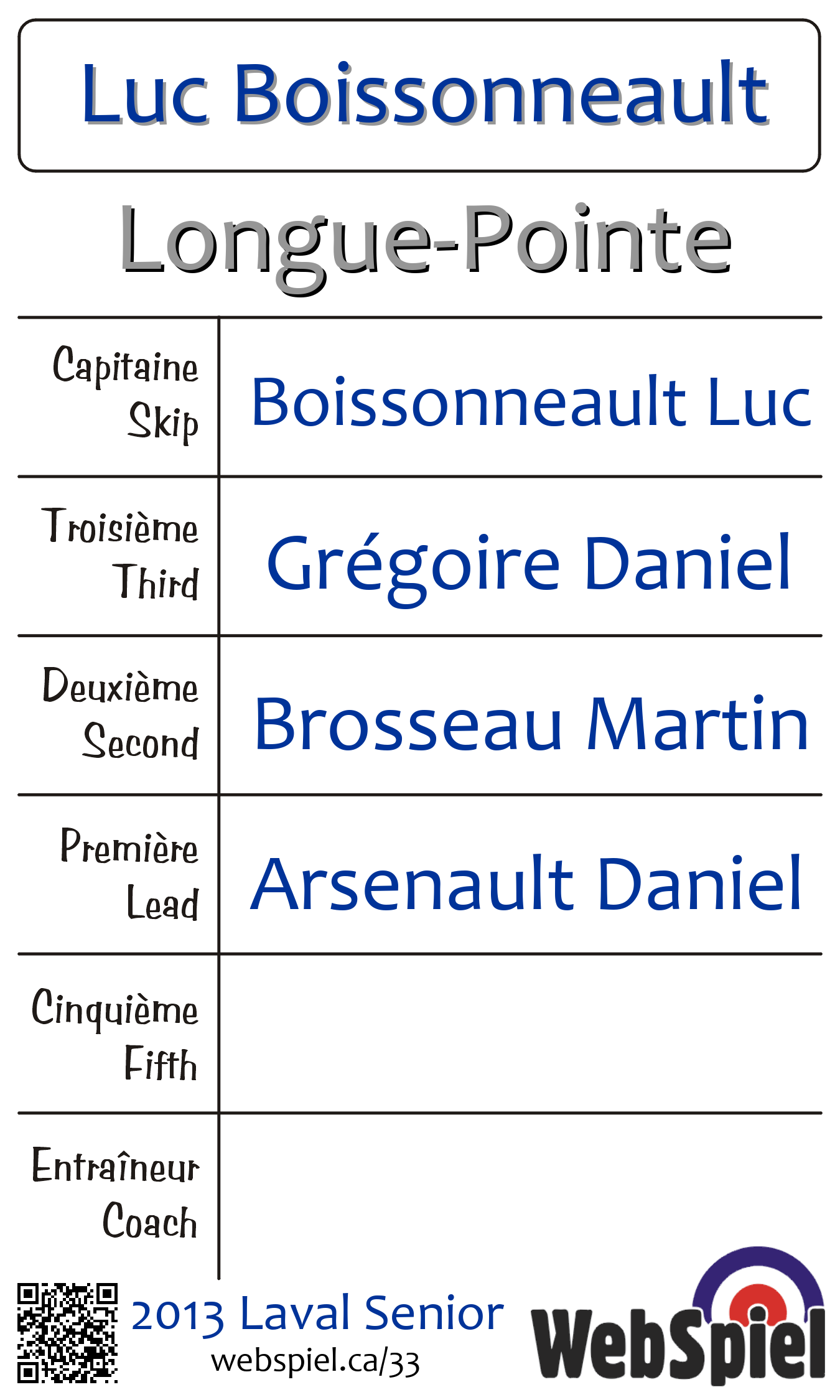This screenshot has width=840, height=1400.
Task: Click the word Skip under Capitaine
Action: (x=163, y=422)
